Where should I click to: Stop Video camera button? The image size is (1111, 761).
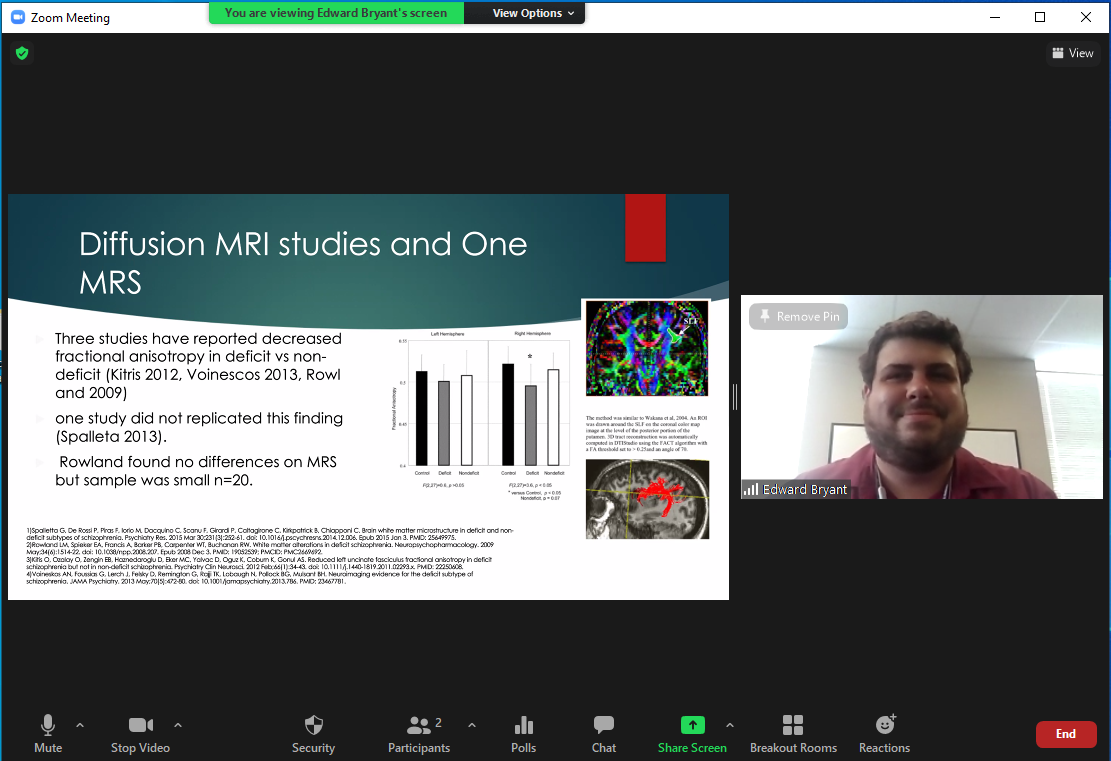pyautogui.click(x=140, y=733)
